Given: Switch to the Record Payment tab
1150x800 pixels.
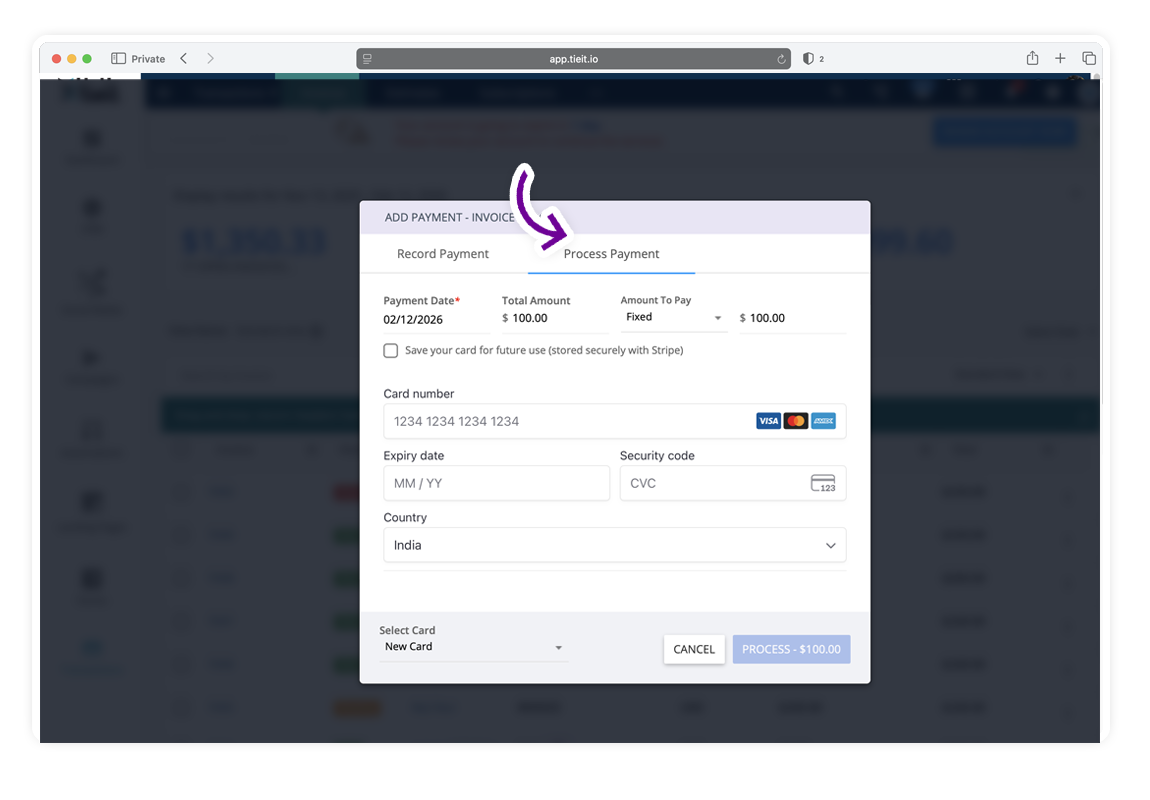Looking at the screenshot, I should click(442, 254).
